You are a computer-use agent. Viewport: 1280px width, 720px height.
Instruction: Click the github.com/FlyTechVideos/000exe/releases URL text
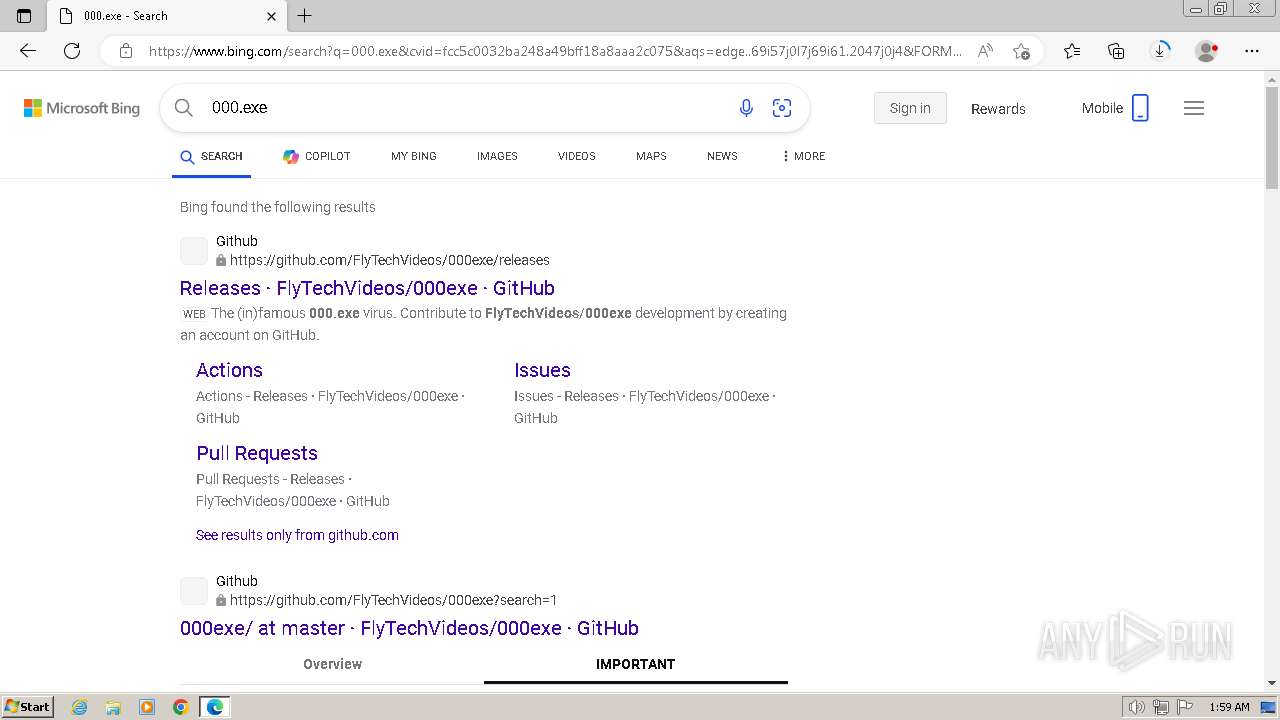click(390, 260)
